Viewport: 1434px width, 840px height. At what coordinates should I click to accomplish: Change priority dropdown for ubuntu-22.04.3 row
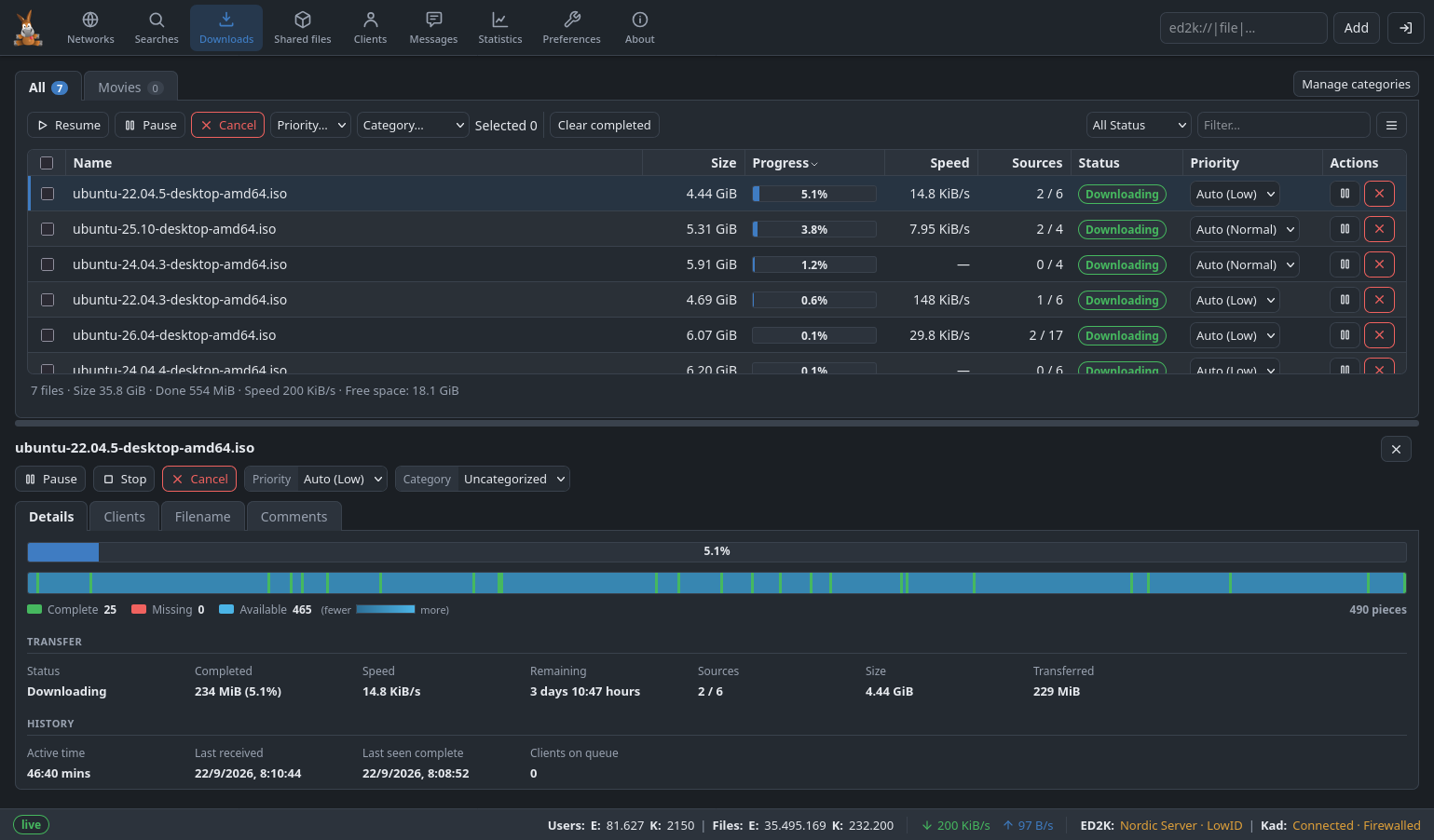[x=1235, y=300]
